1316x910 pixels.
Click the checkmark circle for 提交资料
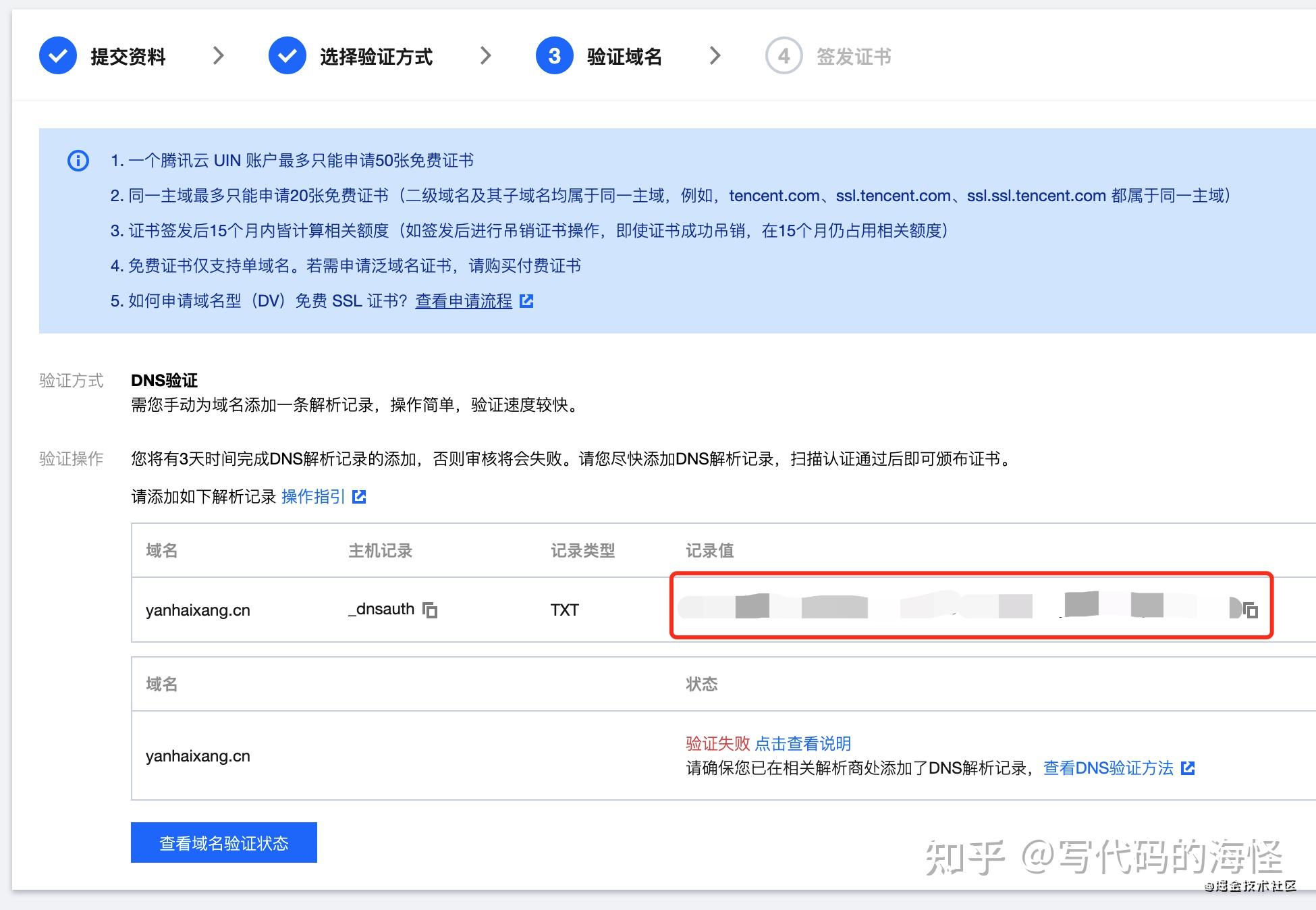[58, 55]
